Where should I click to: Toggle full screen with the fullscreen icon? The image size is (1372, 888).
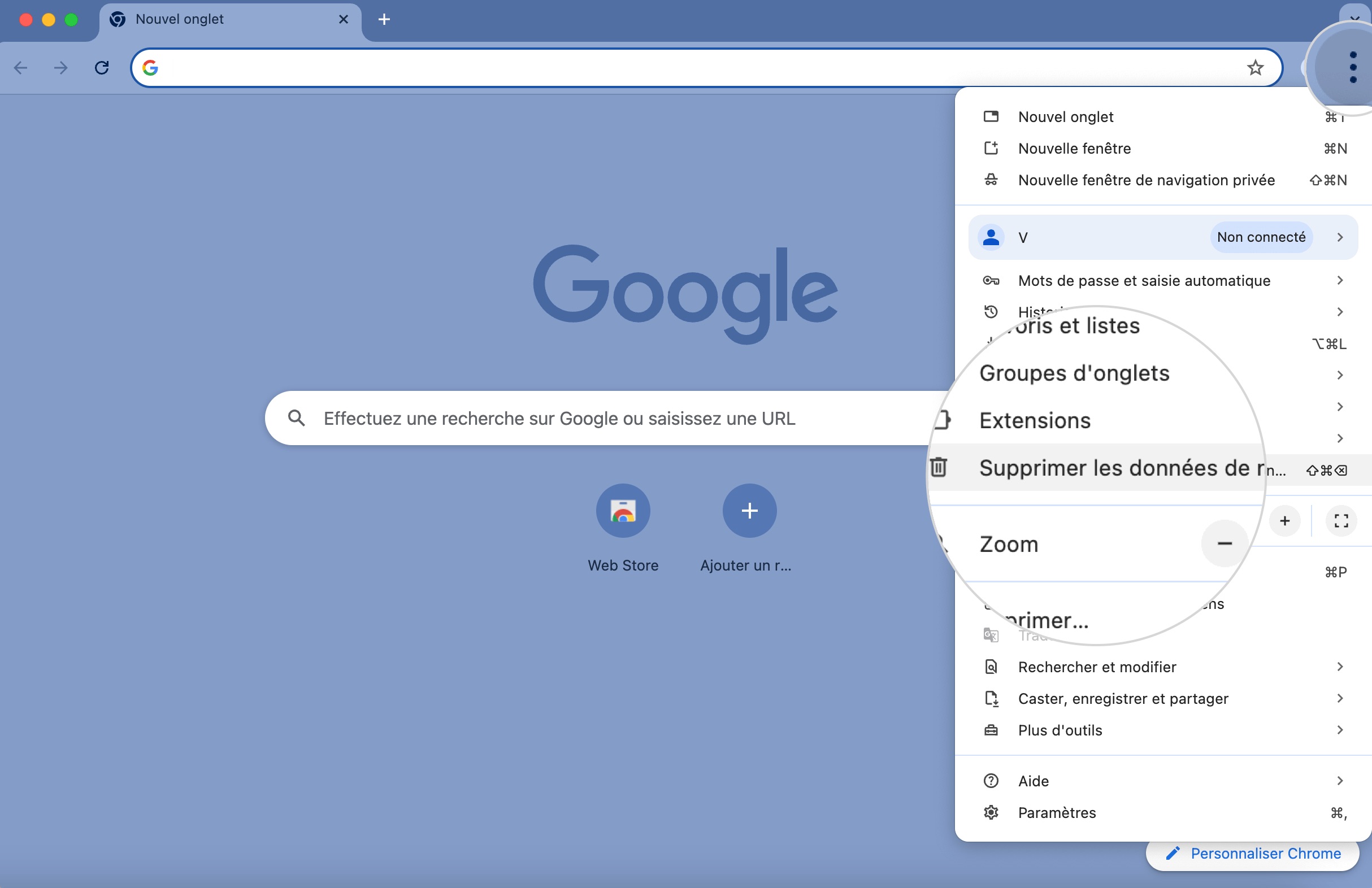pyautogui.click(x=1341, y=521)
